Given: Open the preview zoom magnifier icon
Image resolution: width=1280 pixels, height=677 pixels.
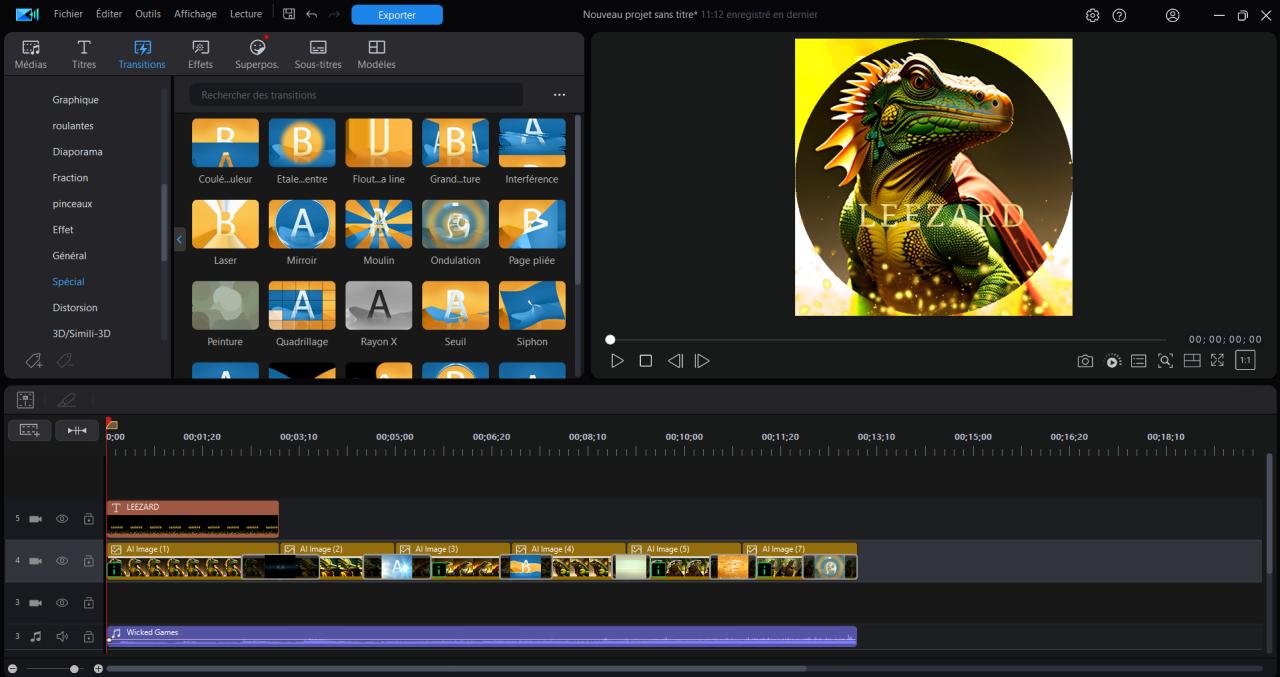Looking at the screenshot, I should click(1165, 361).
